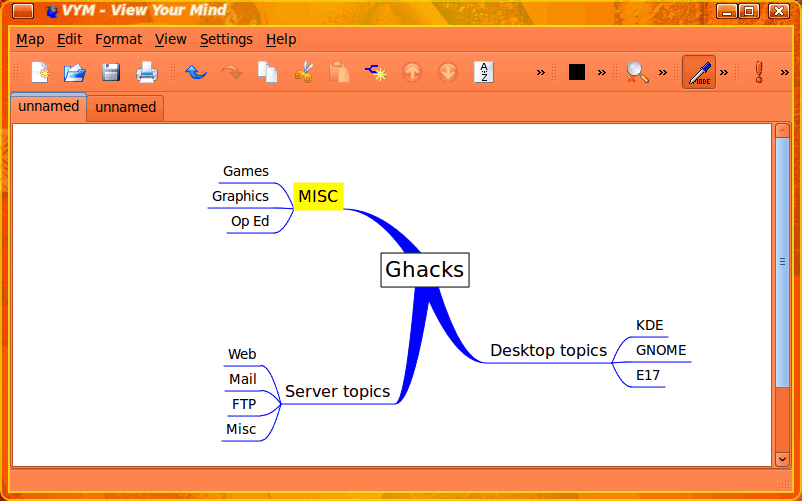Viewport: 802px width, 501px height.
Task: Select the Desktop topics branch
Action: pos(548,351)
